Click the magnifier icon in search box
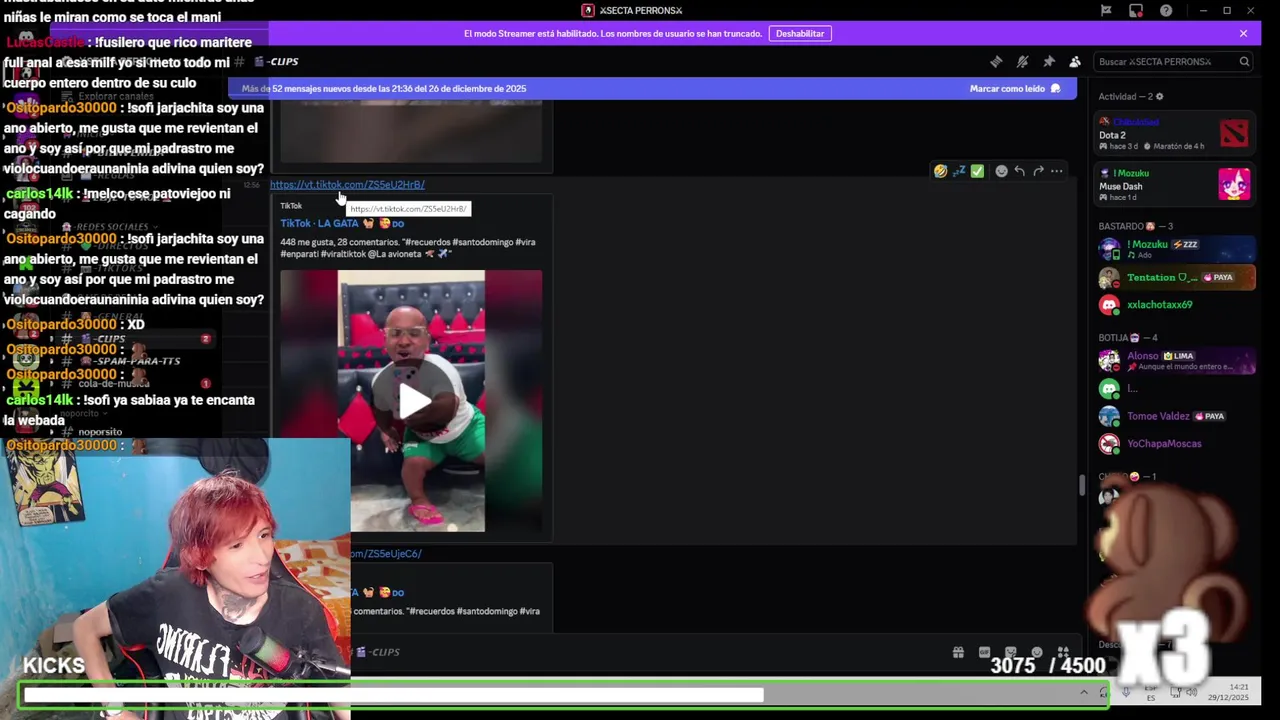This screenshot has width=1280, height=720. 1244,62
